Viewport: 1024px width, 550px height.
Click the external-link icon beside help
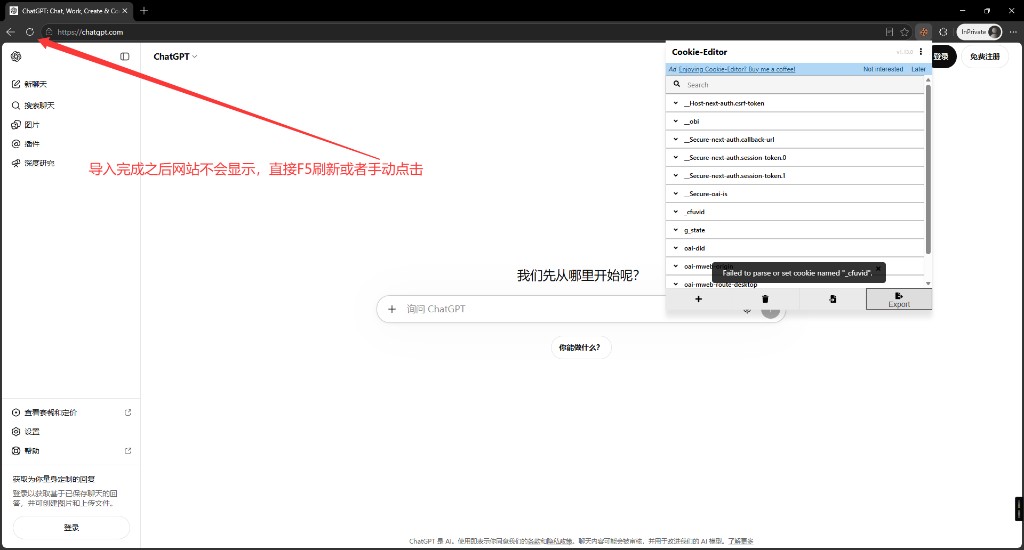pos(128,451)
